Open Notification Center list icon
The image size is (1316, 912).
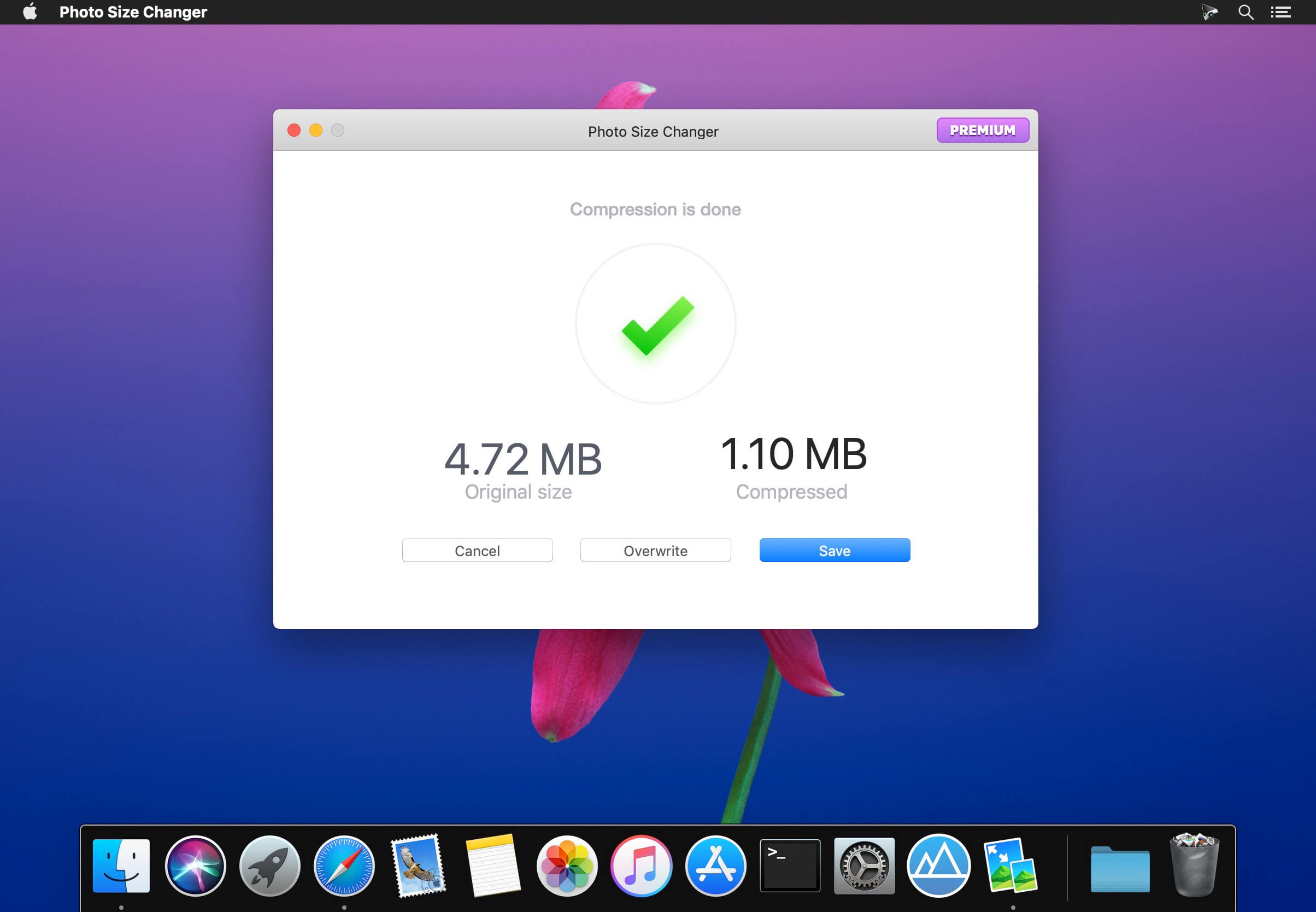[x=1280, y=12]
